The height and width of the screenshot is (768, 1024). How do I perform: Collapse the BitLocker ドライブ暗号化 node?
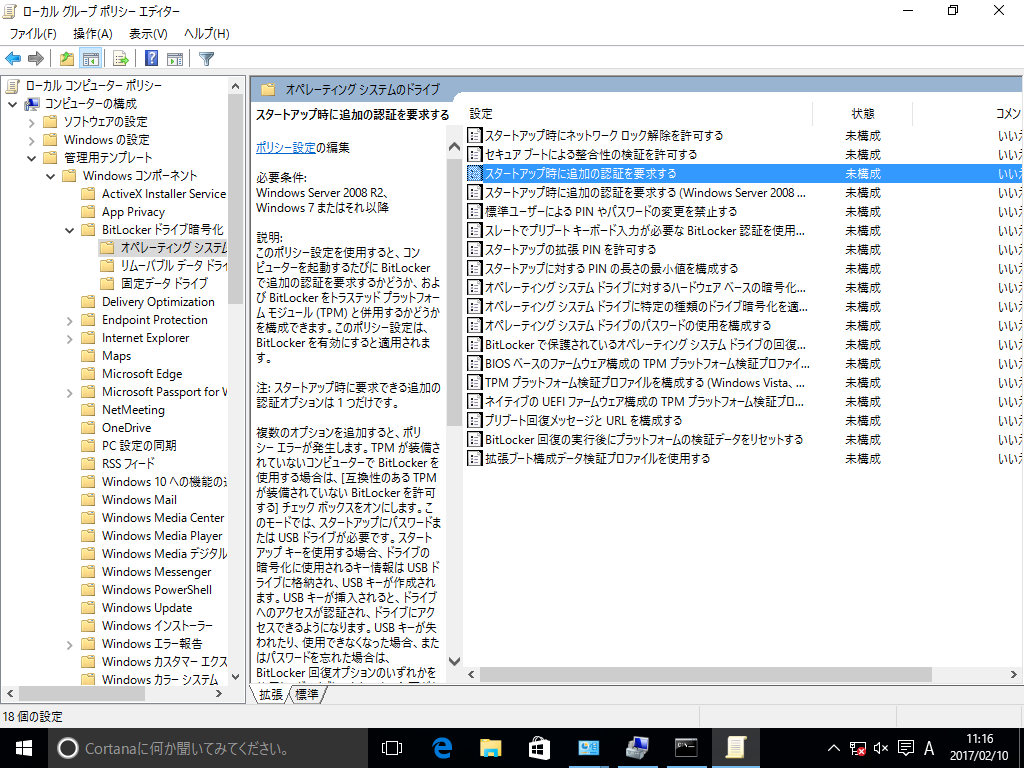click(69, 230)
